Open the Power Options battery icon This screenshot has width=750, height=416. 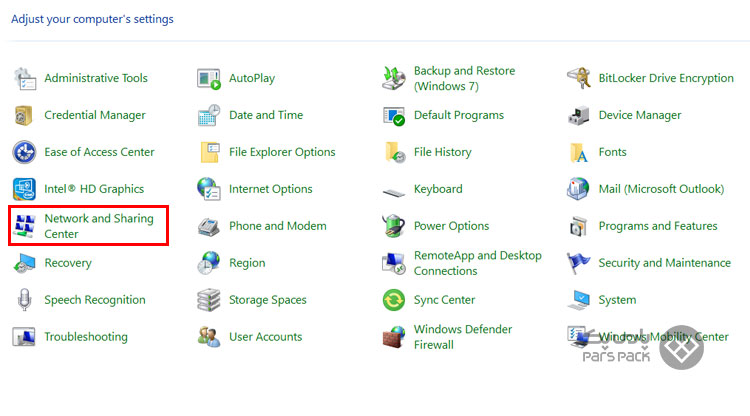tap(394, 226)
